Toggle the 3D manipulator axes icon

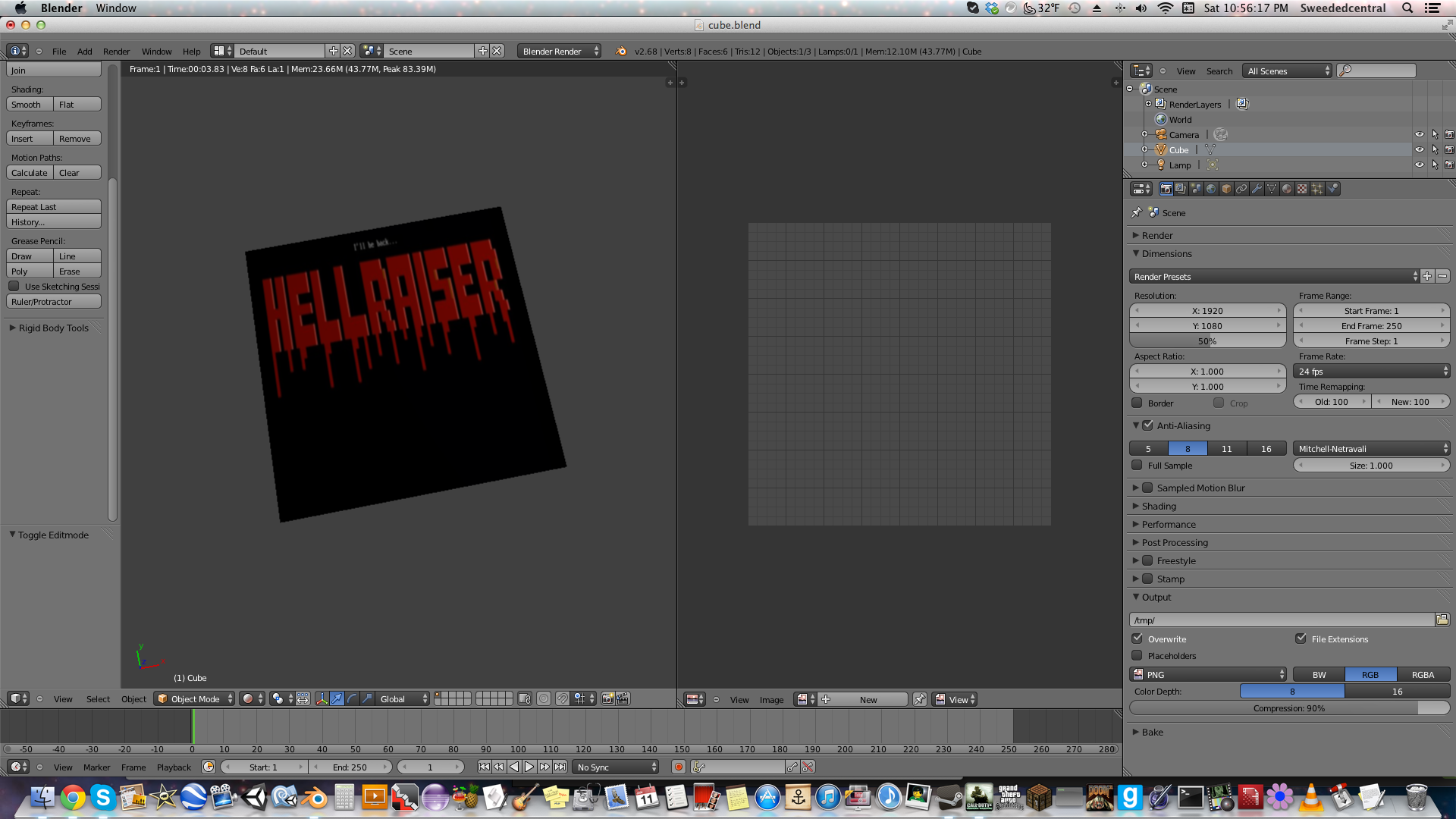coord(322,698)
